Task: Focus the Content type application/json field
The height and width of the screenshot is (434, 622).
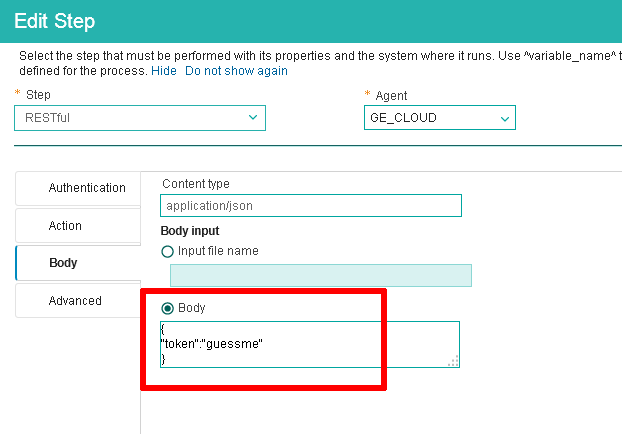Action: pyautogui.click(x=310, y=206)
